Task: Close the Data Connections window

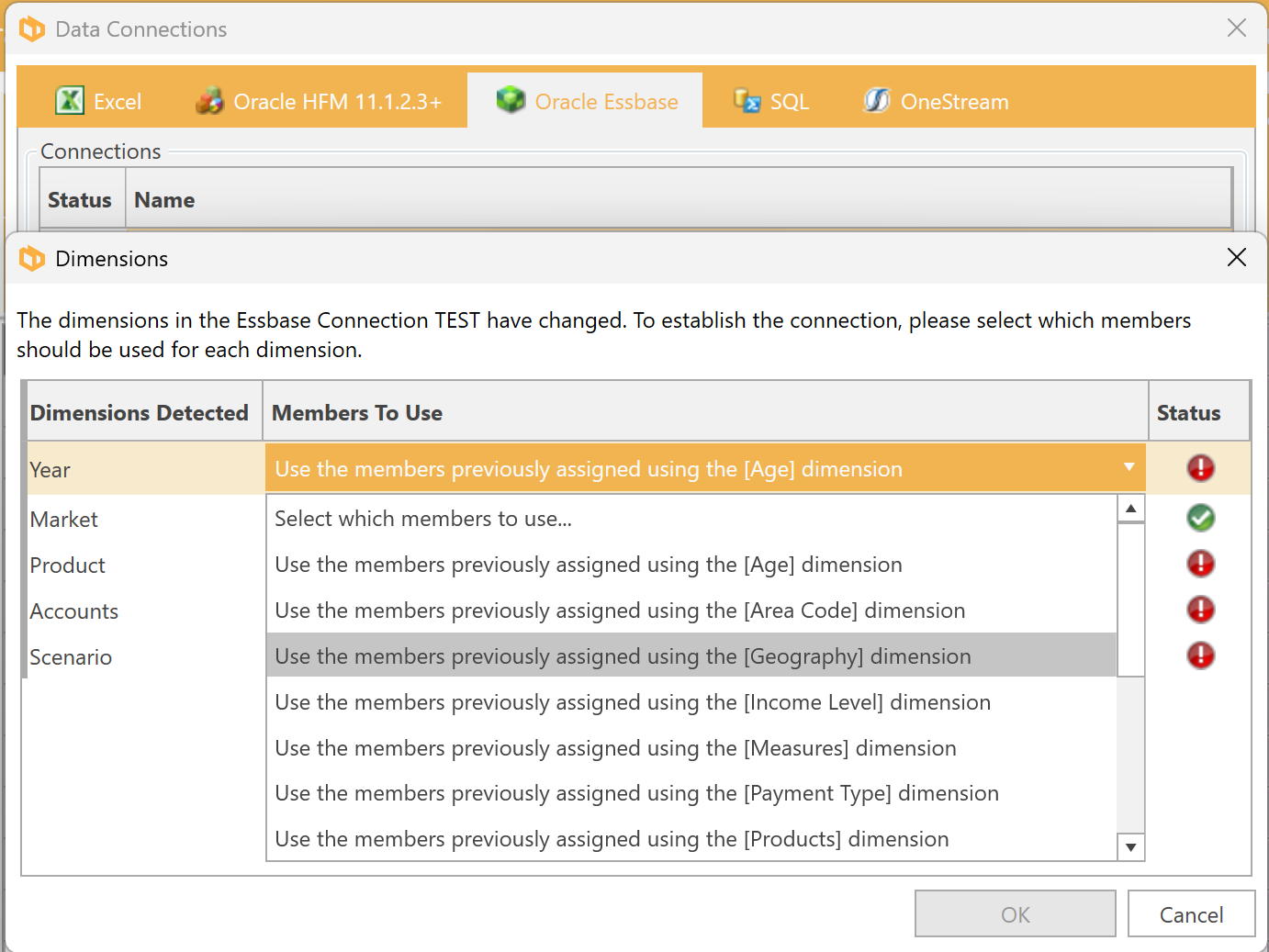Action: coord(1237,28)
